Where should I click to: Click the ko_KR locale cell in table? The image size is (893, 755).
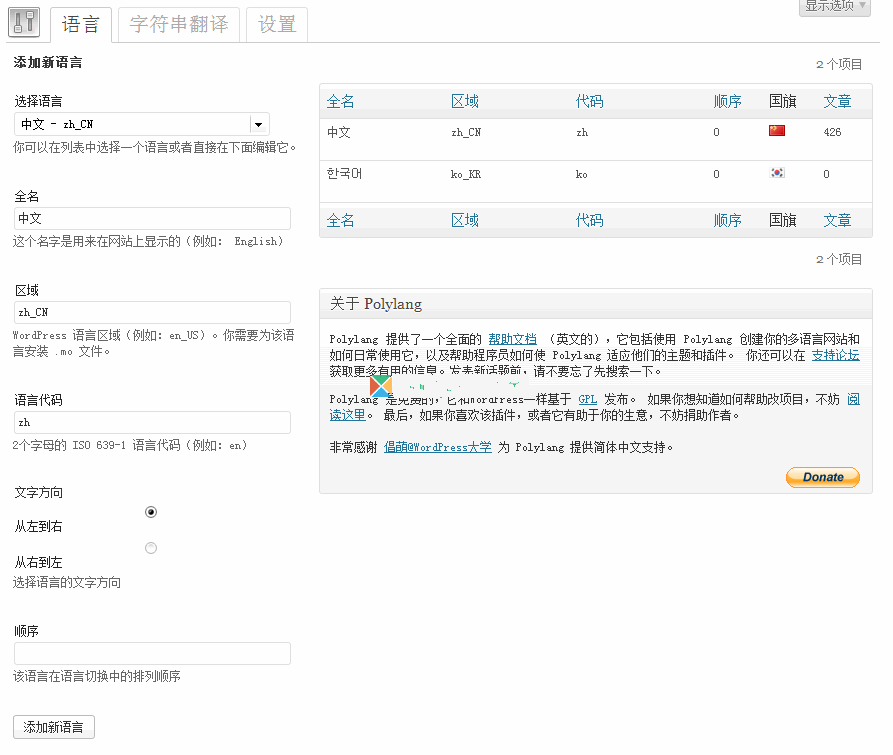[x=466, y=174]
